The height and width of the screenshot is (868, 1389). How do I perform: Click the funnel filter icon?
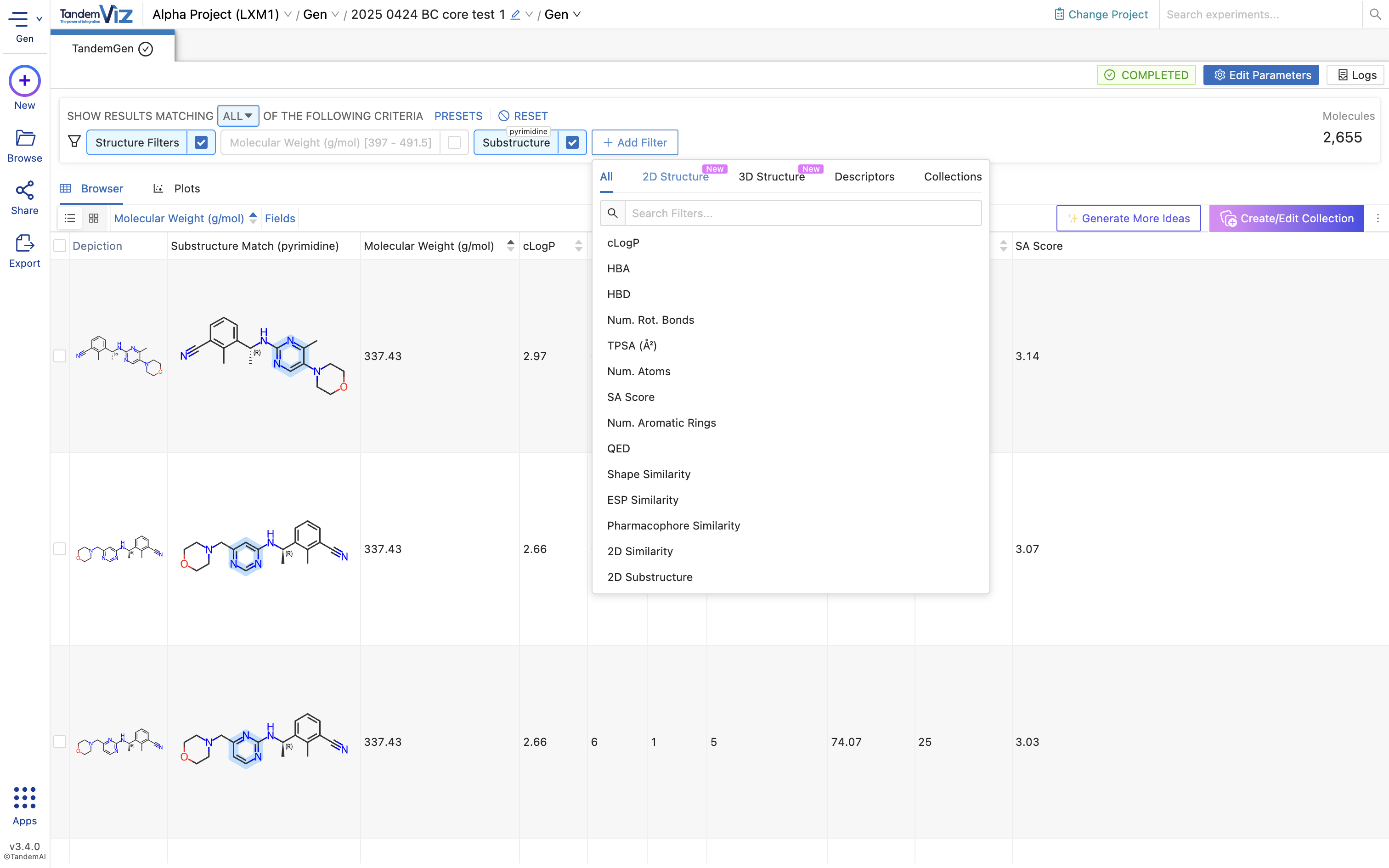(74, 142)
